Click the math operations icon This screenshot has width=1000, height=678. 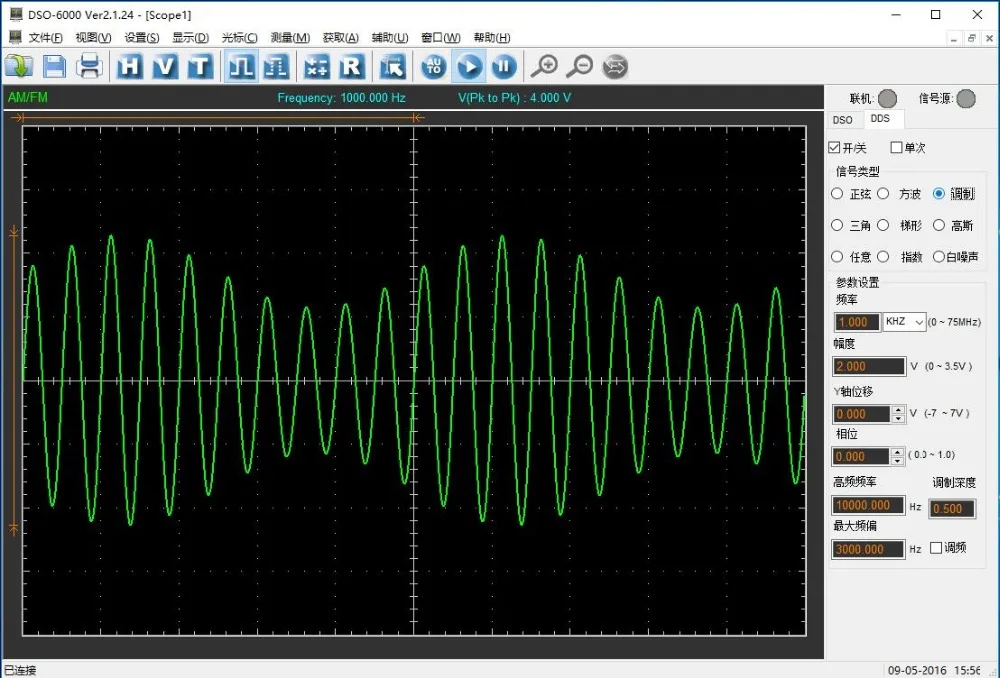click(316, 66)
